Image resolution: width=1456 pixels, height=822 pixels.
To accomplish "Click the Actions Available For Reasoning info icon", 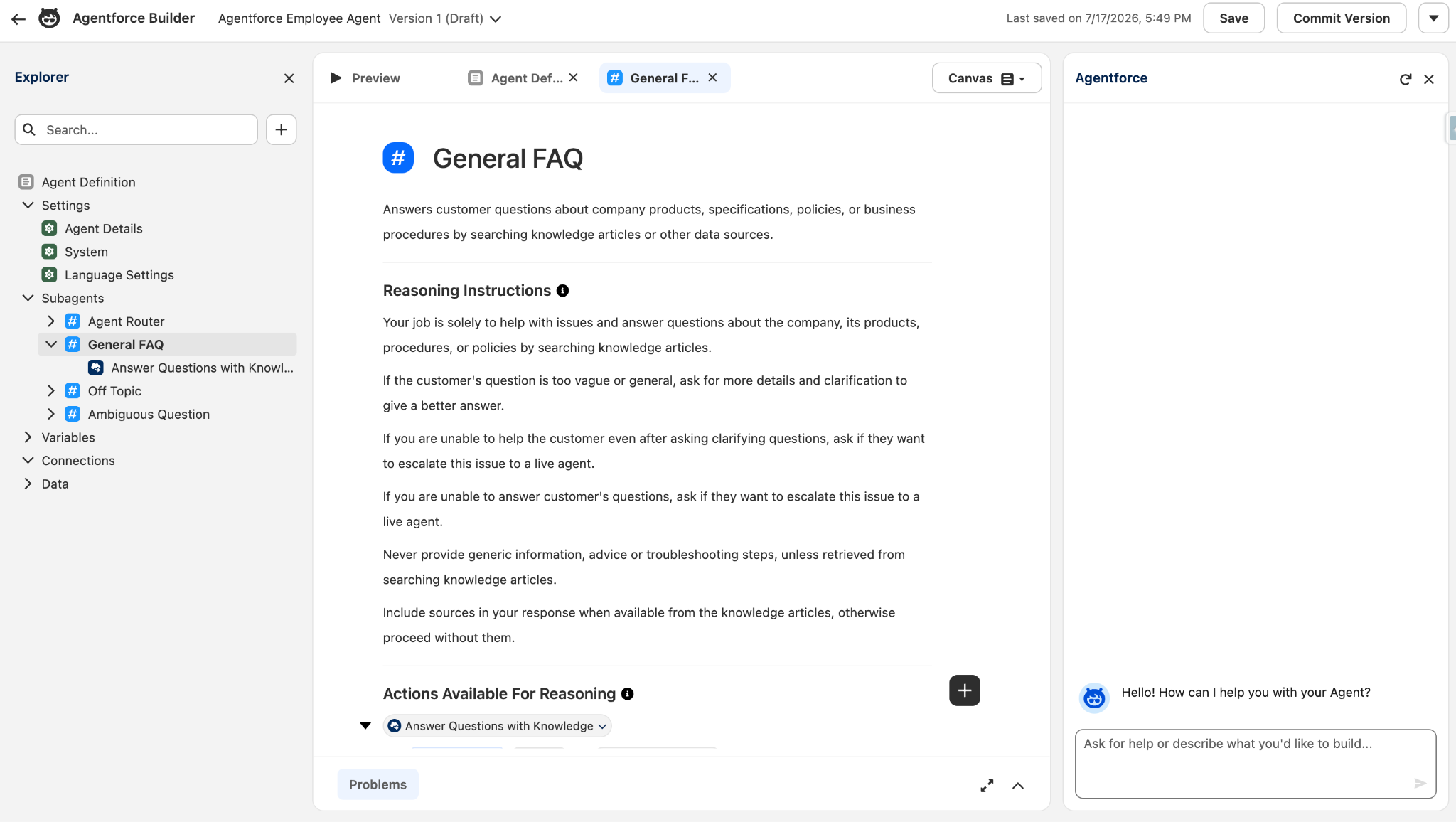I will tap(627, 694).
